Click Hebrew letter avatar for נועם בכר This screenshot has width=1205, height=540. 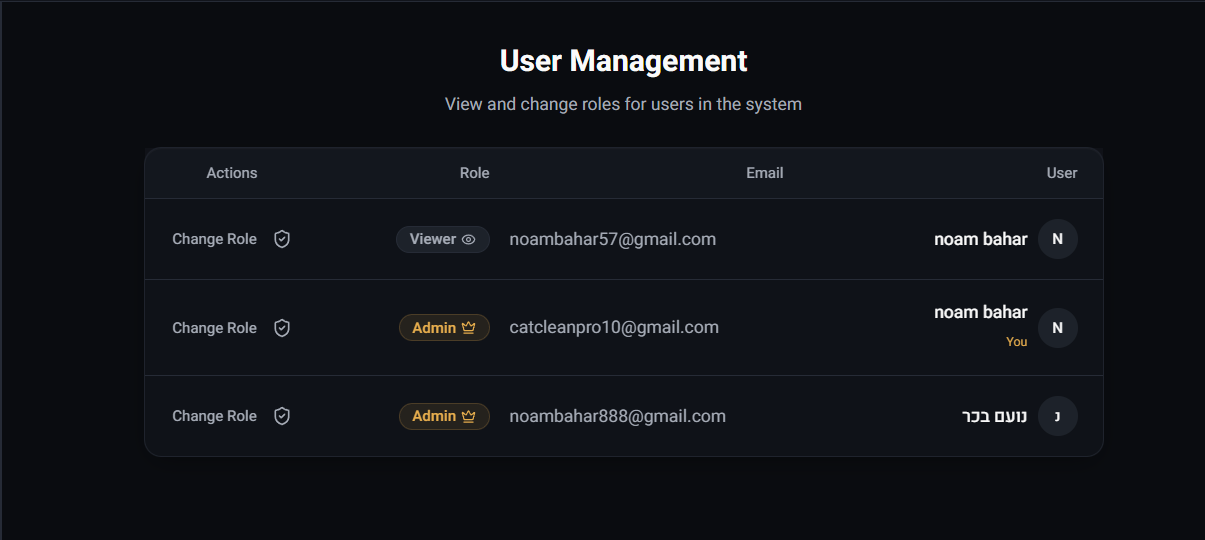(1058, 416)
